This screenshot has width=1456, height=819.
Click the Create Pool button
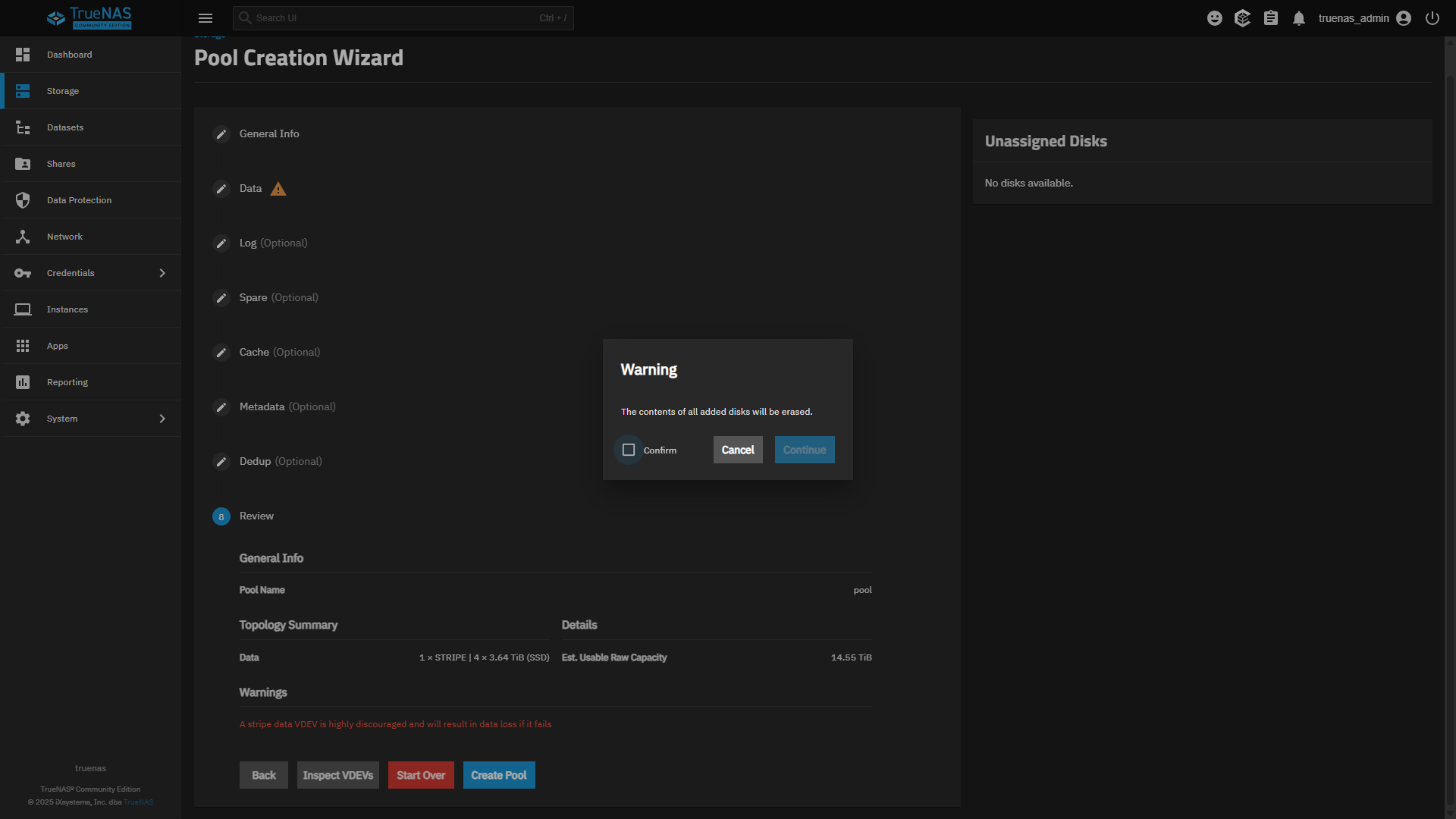[499, 775]
